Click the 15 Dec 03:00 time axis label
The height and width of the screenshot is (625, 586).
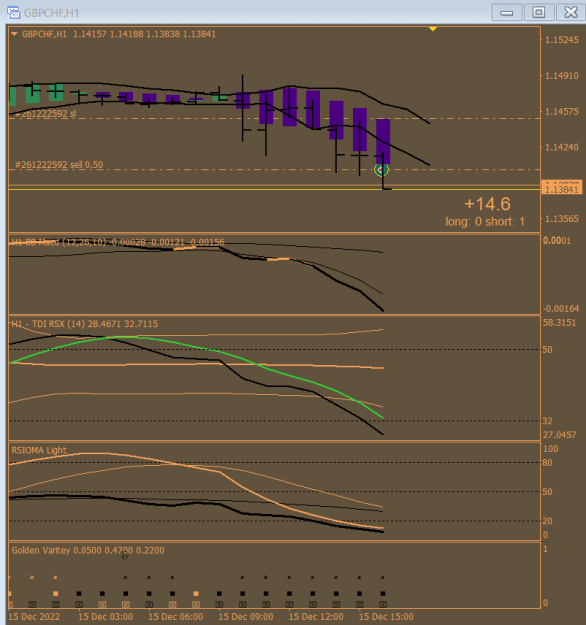pos(106,617)
